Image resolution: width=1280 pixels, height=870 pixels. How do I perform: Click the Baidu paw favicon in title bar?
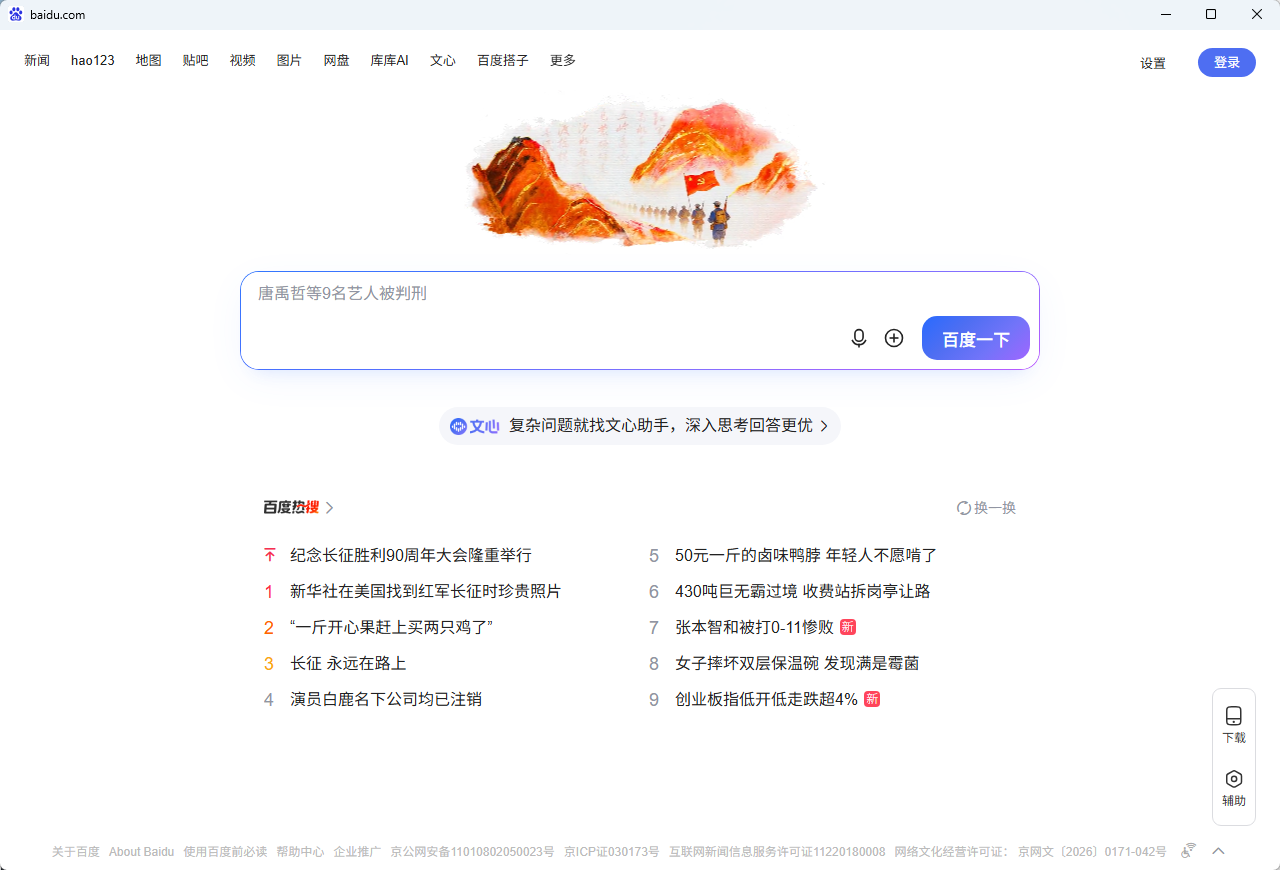pyautogui.click(x=16, y=14)
